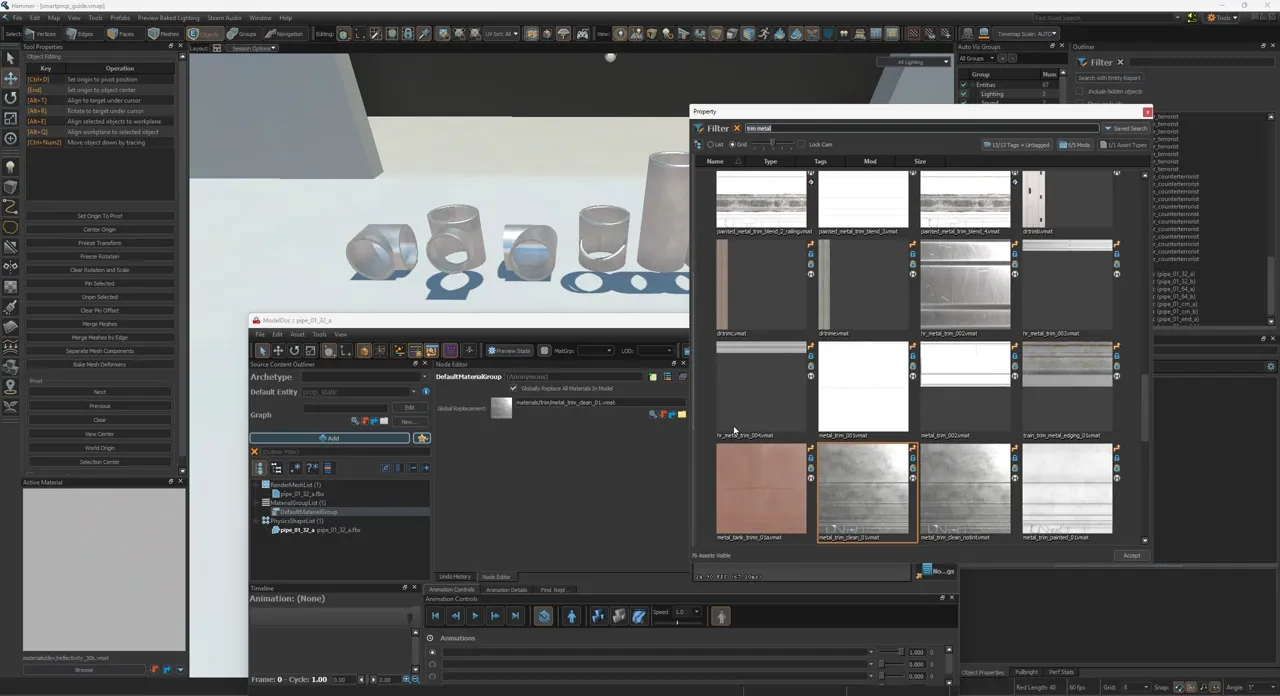Click the 1/1 Asset Types filter button
The width and height of the screenshot is (1280, 696).
tap(1123, 145)
